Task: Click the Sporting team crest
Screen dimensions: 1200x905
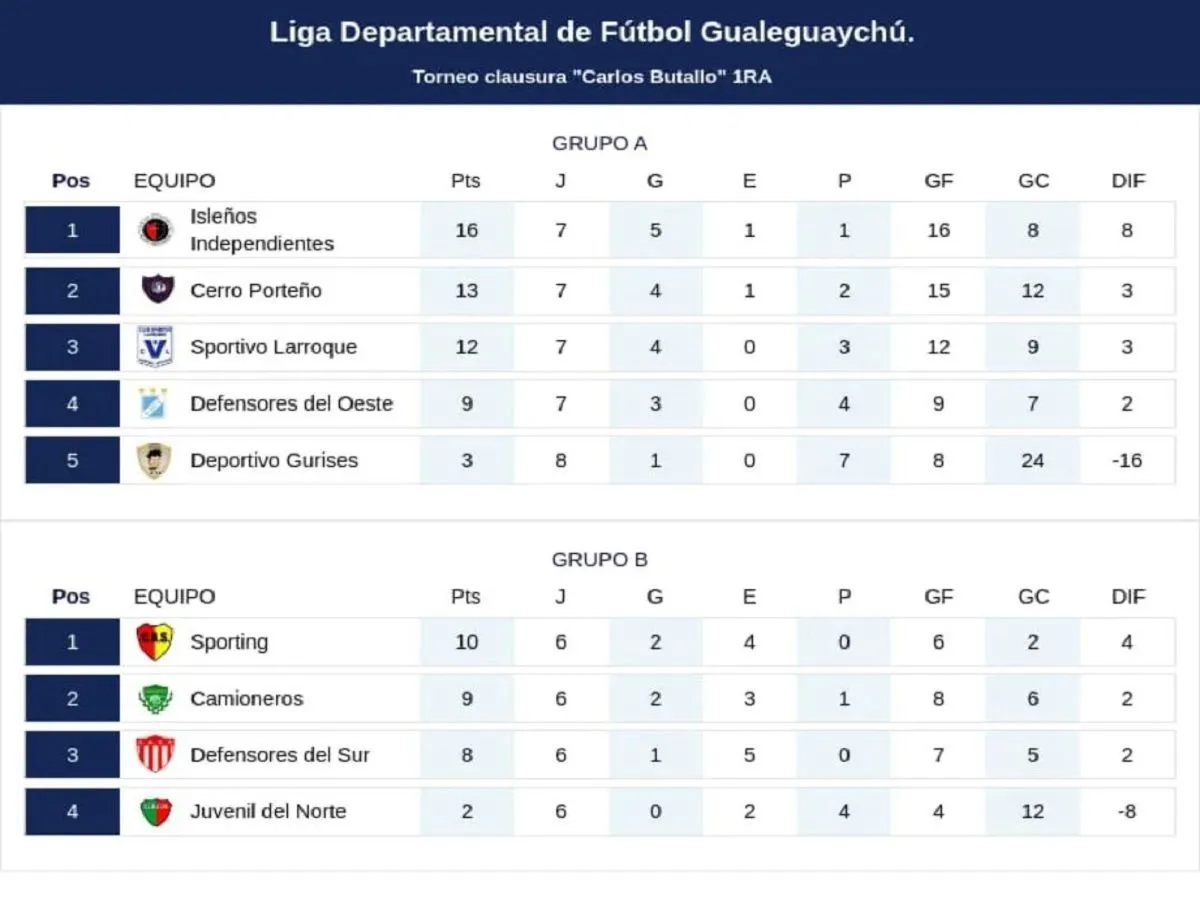Action: tap(155, 642)
